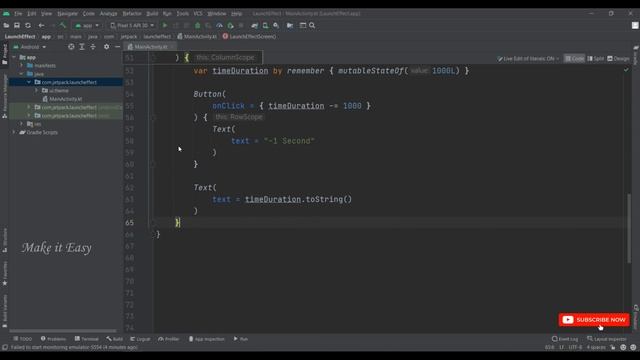Click the Collapse All icon in Project panel

93,47
